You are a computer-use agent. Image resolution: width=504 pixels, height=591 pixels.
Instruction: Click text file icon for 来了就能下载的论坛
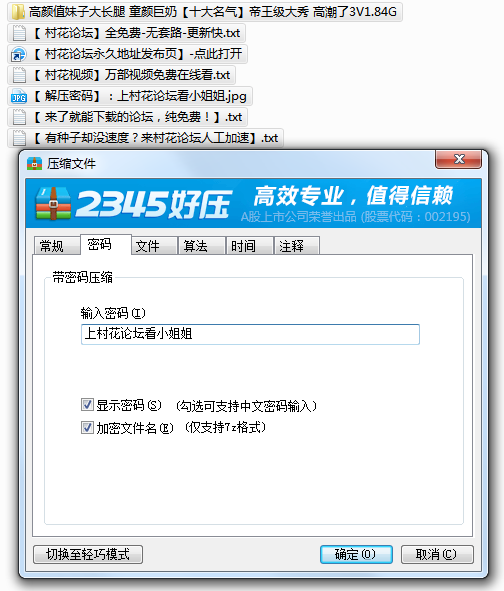pyautogui.click(x=18, y=117)
